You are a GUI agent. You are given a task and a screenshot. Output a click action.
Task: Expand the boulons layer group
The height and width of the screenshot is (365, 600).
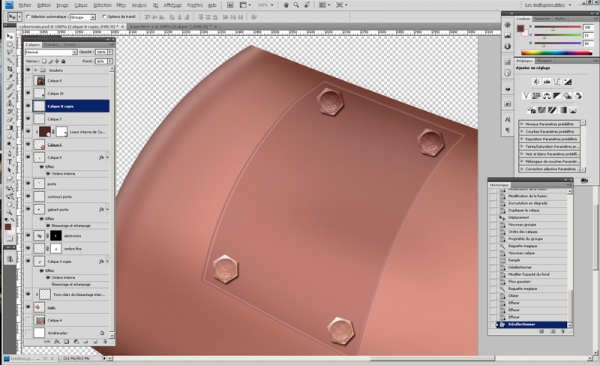[x=36, y=70]
